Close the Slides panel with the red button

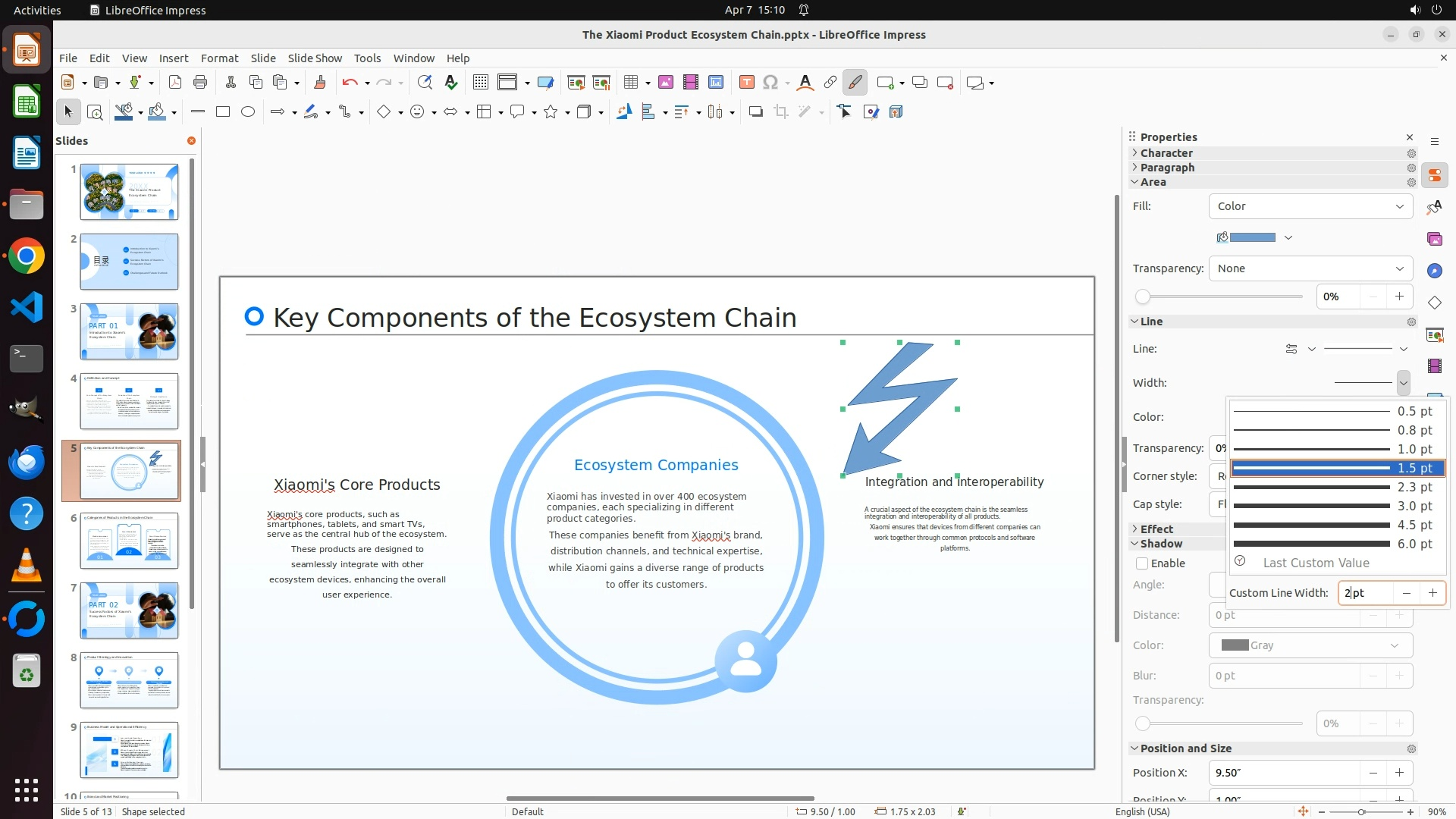pyautogui.click(x=191, y=141)
